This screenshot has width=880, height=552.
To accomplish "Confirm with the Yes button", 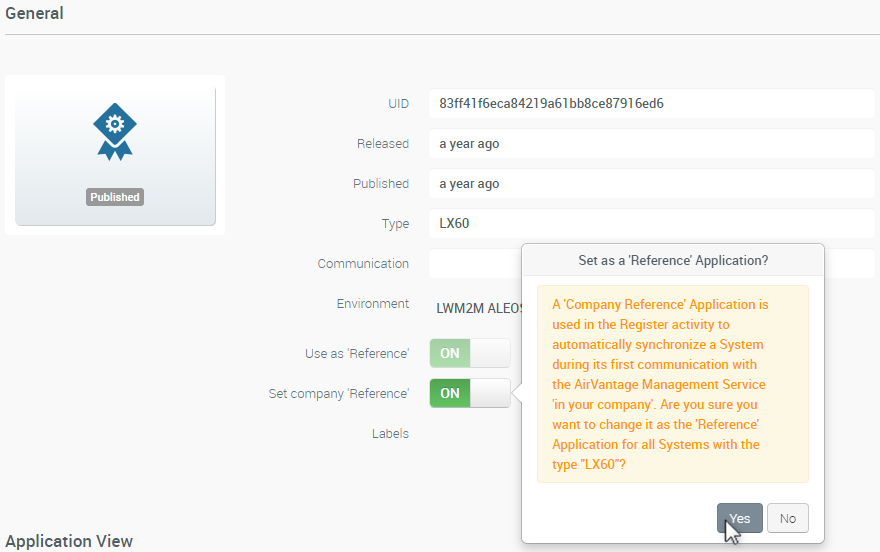I will [x=739, y=518].
